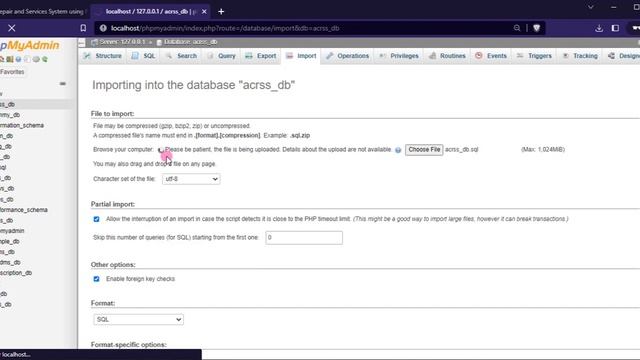Click the Choose File button
Screen dimensions: 640x360
coord(424,150)
